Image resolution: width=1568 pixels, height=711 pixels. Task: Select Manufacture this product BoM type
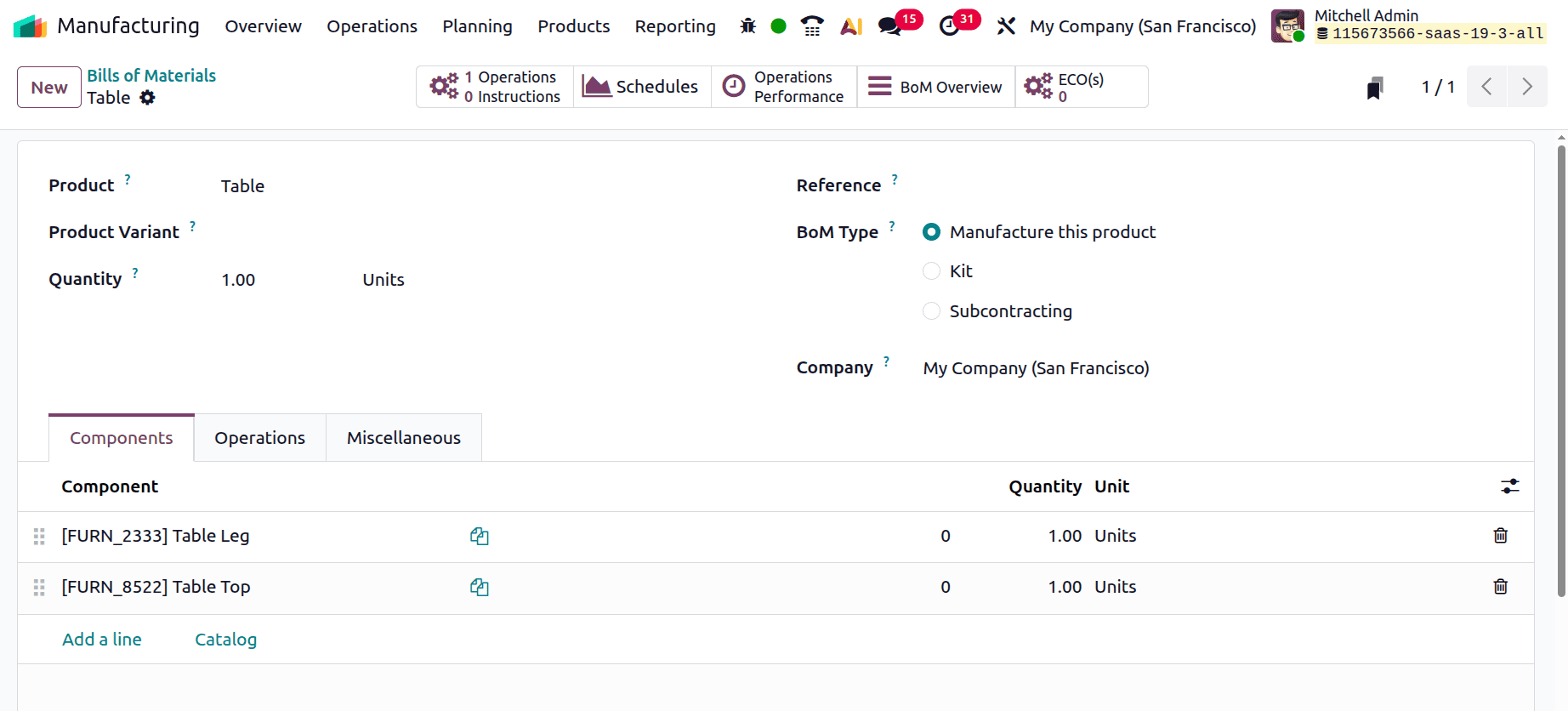932,232
